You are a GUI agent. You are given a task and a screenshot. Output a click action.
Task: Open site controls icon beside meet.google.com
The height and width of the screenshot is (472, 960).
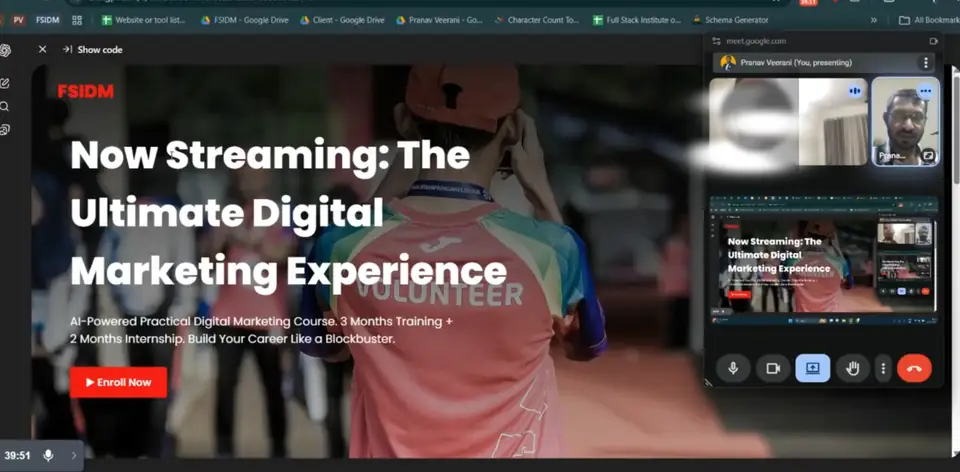tap(716, 41)
